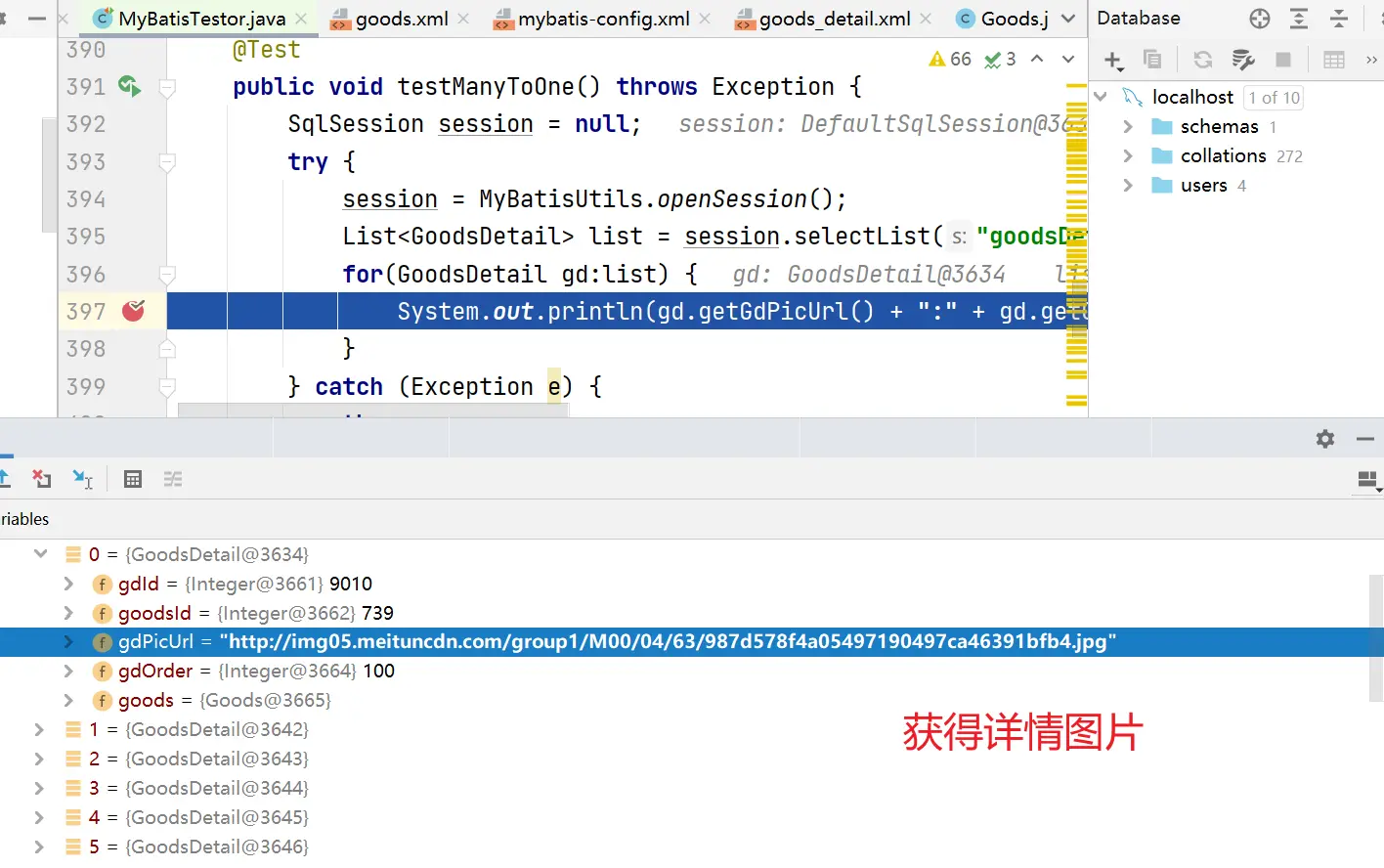Open Evaluate Expression calculator icon
Screen dimensions: 1384x868
coord(133,479)
